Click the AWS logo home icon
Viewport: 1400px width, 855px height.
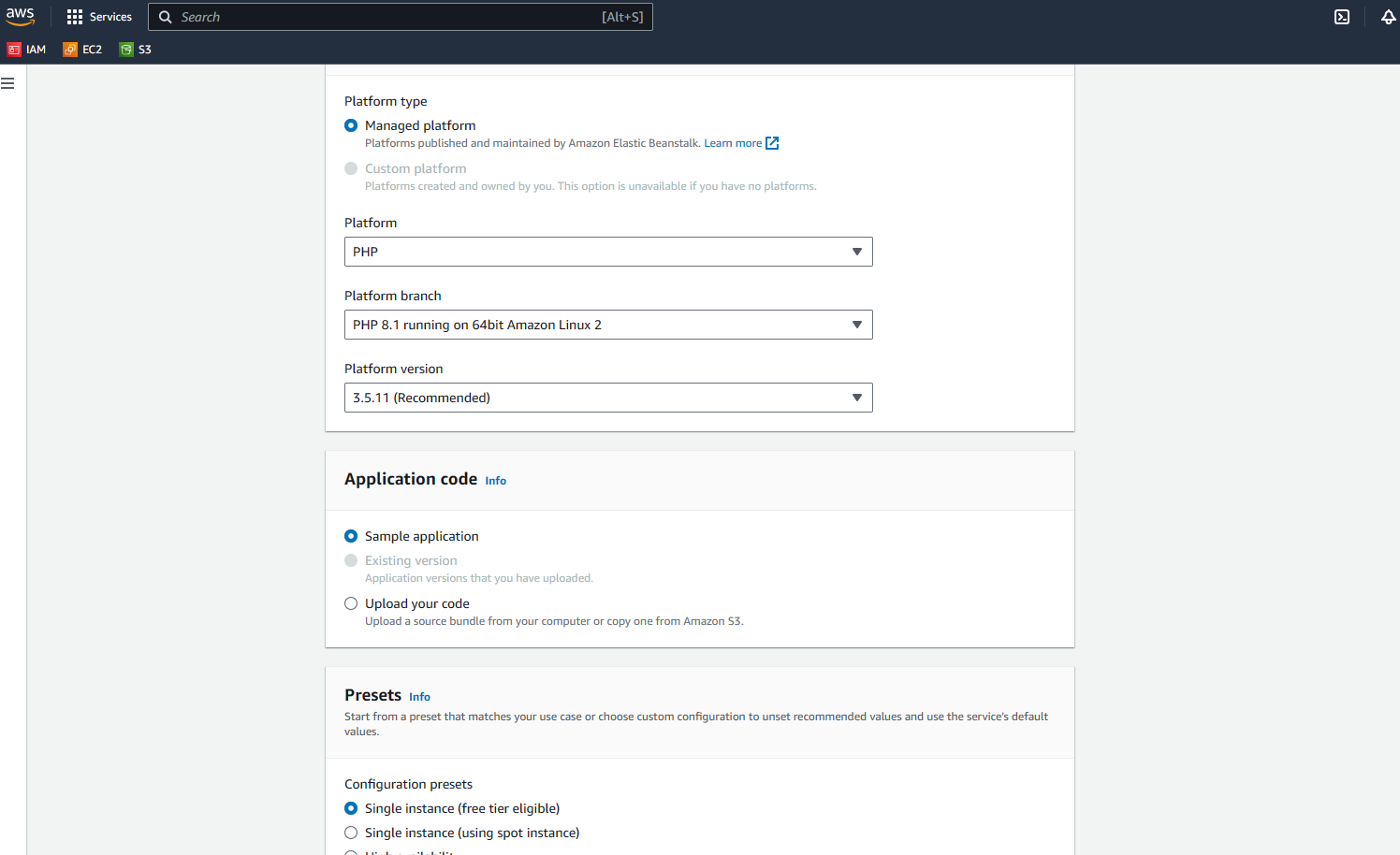coord(20,17)
